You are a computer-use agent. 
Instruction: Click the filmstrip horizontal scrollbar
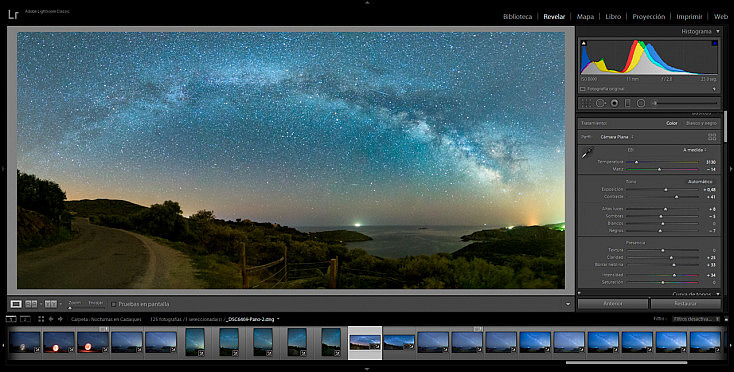[626, 362]
